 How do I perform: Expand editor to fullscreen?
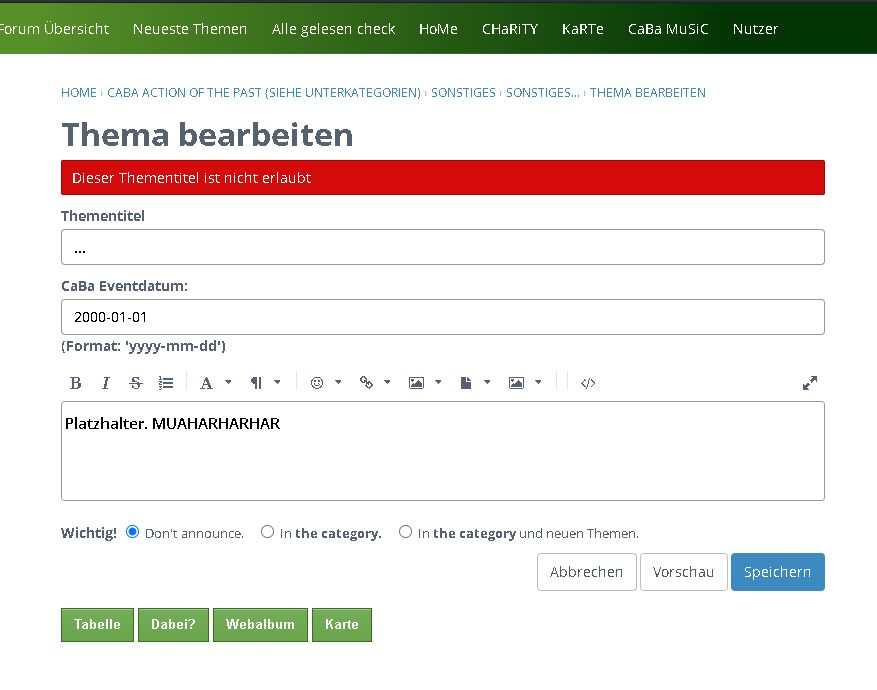point(810,383)
